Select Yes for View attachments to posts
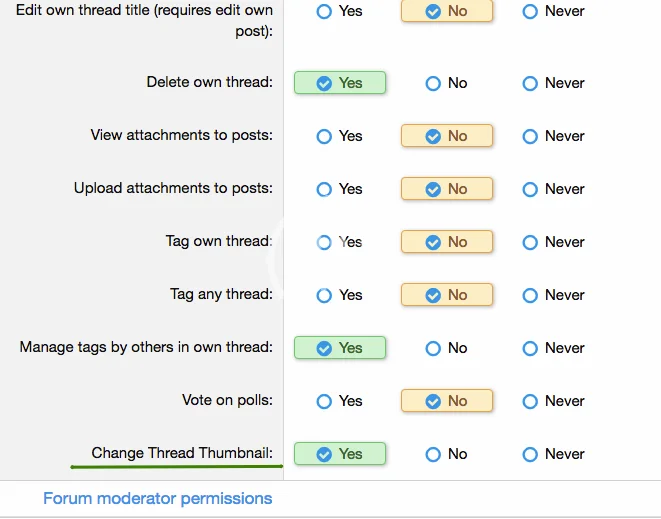661x519 pixels. point(324,136)
